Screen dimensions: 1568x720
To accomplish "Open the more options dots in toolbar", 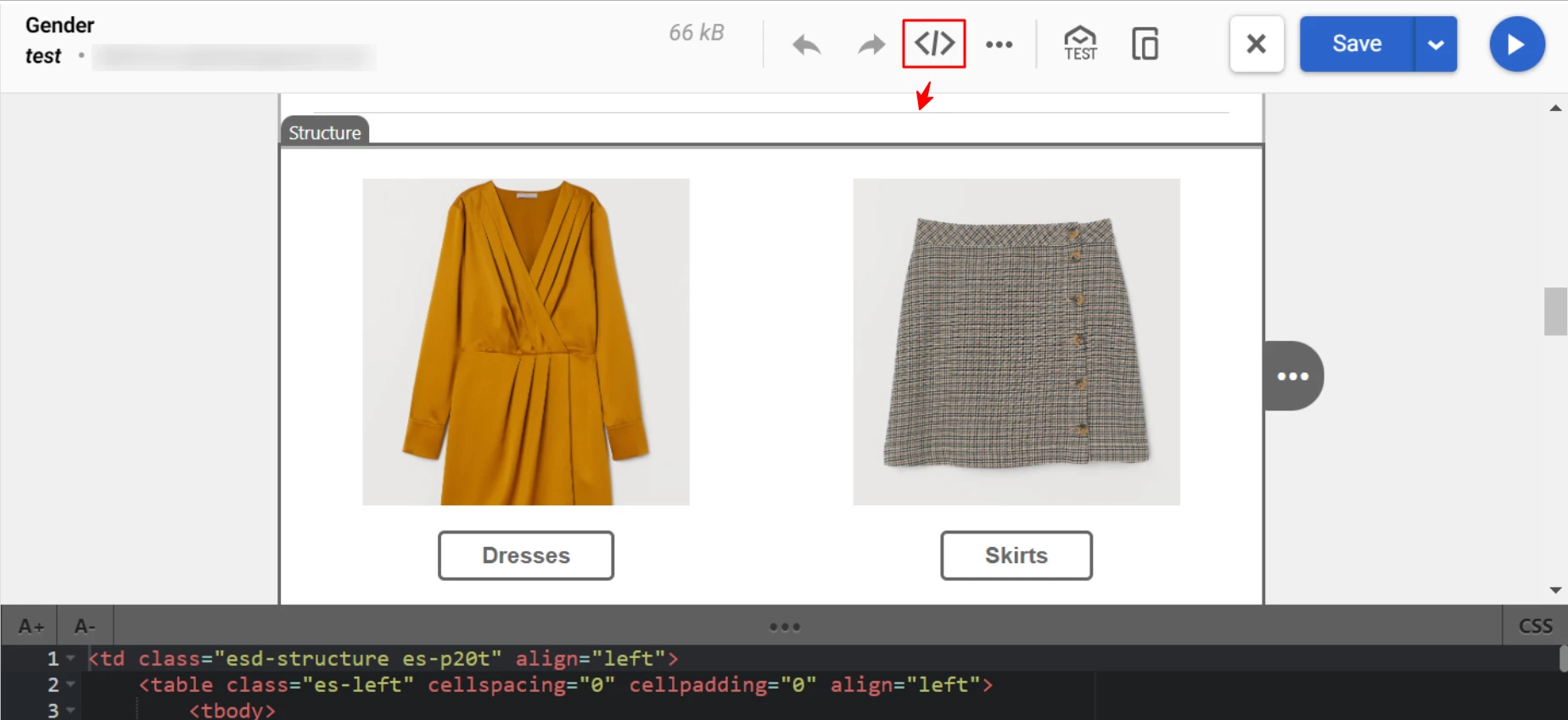I will coord(999,44).
